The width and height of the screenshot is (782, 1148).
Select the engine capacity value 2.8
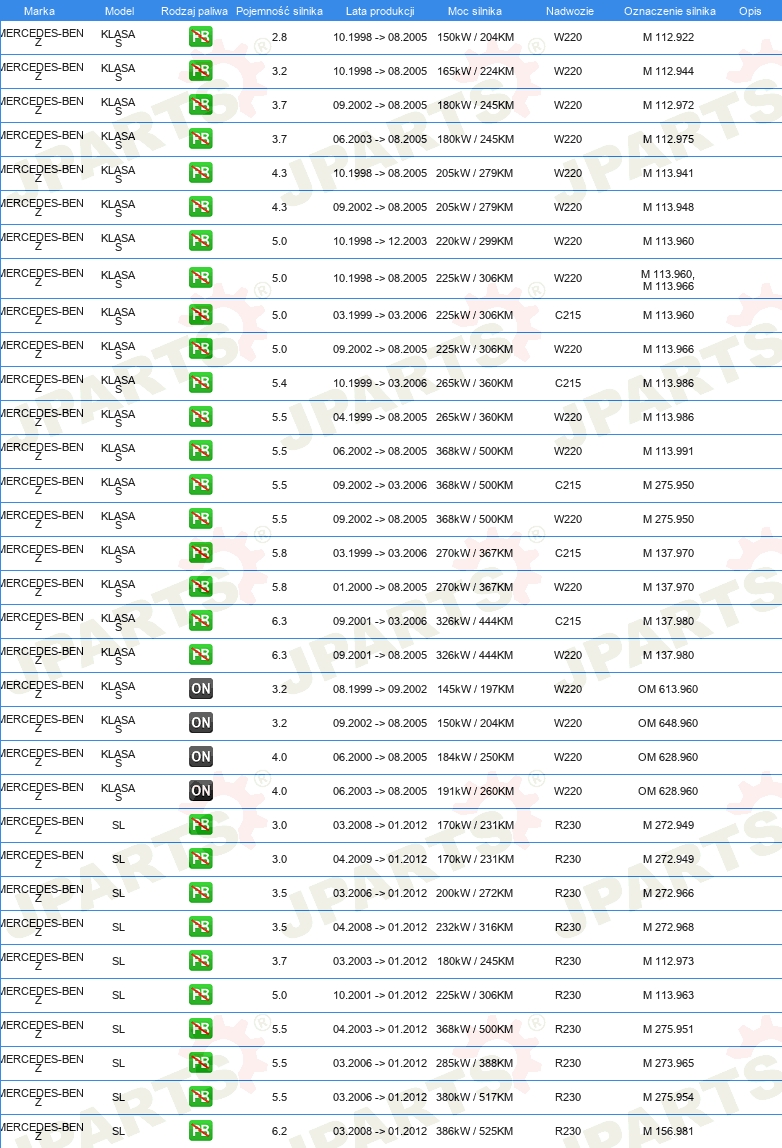[280, 37]
